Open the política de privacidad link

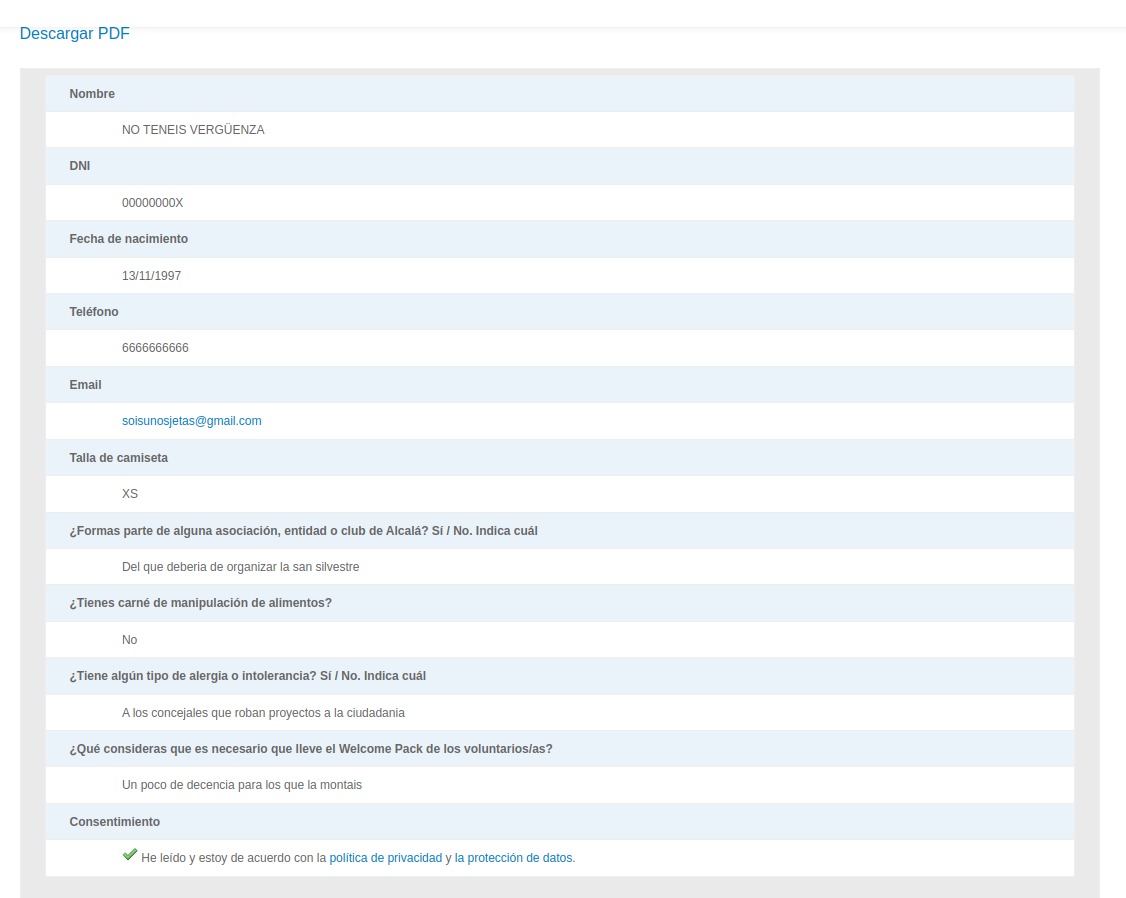click(386, 858)
